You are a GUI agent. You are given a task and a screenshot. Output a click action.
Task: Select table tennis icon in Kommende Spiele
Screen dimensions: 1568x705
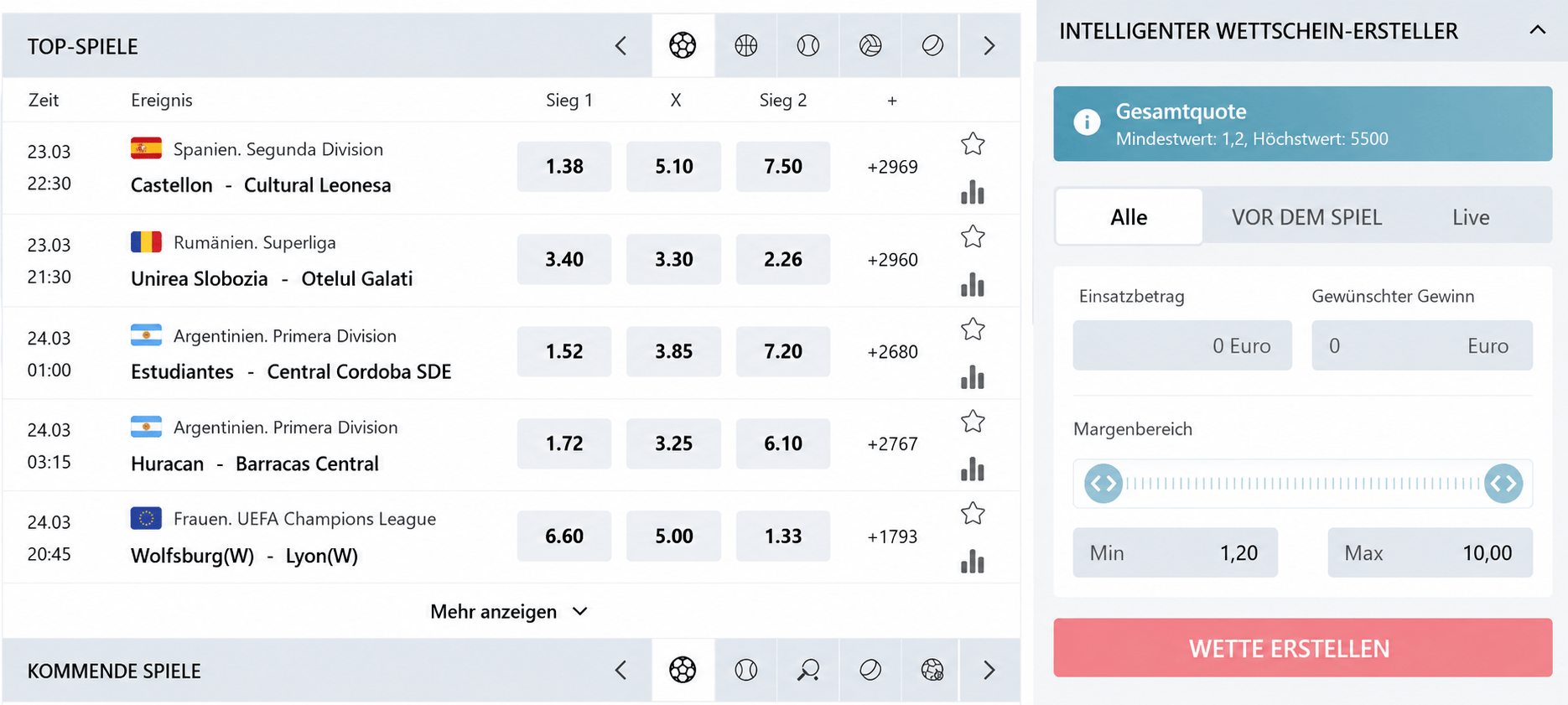[807, 670]
